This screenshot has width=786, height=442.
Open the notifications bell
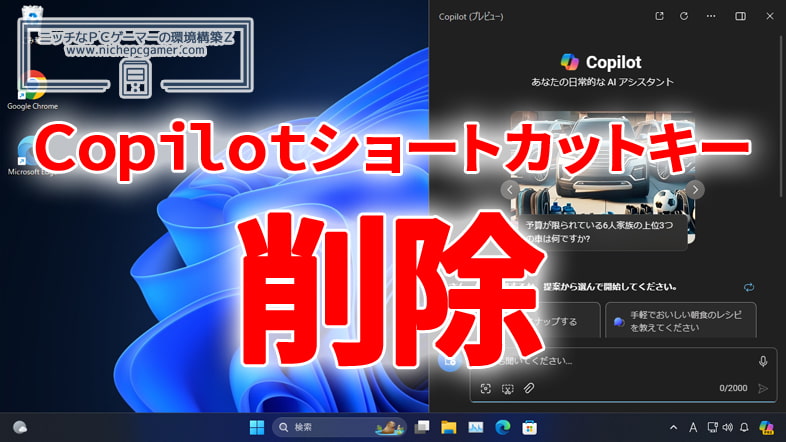click(x=744, y=427)
